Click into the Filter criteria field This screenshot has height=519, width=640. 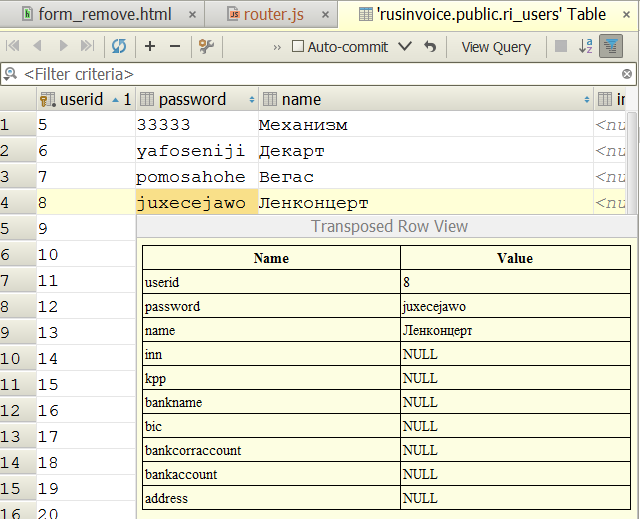tap(300, 74)
